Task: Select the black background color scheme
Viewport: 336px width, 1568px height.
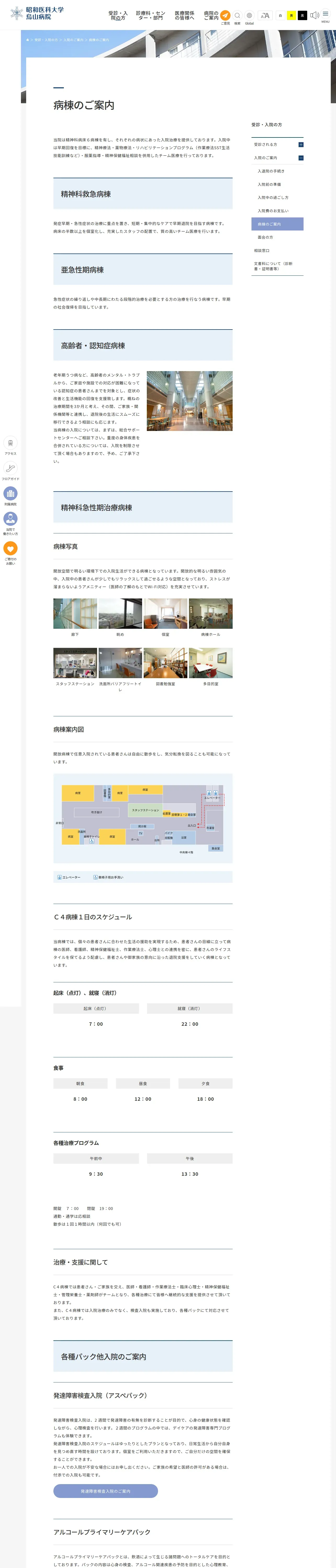Action: 303,15
